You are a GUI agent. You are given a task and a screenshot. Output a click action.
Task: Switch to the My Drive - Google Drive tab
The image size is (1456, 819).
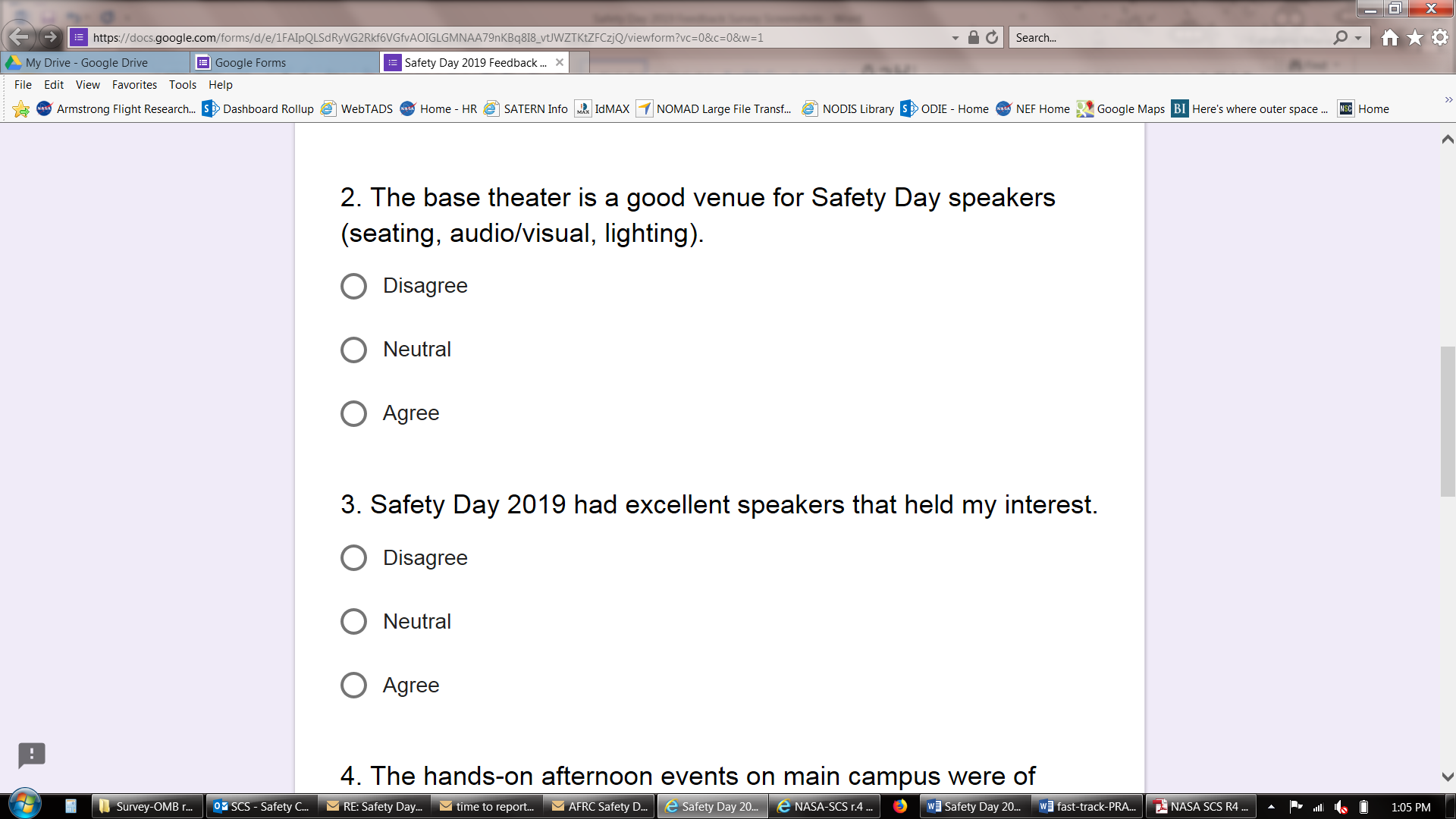(x=86, y=63)
